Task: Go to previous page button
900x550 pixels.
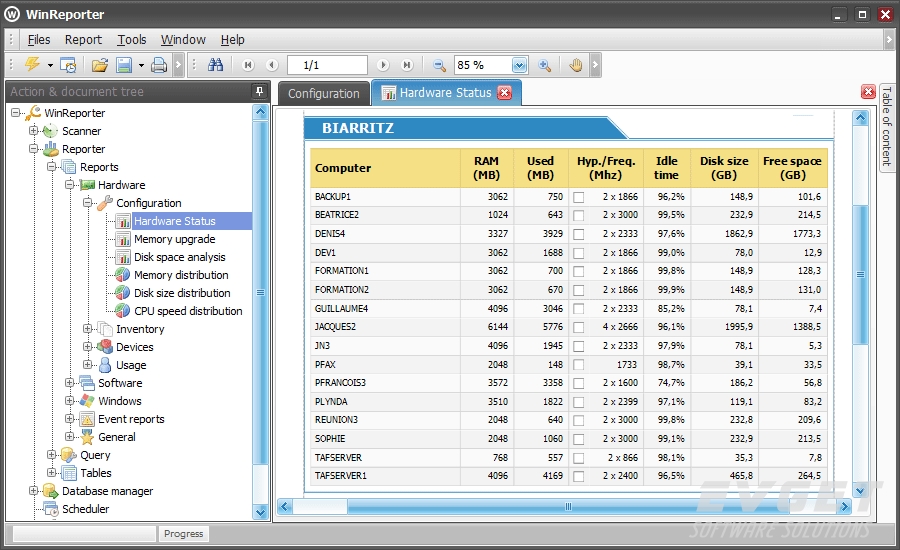Action: point(272,65)
